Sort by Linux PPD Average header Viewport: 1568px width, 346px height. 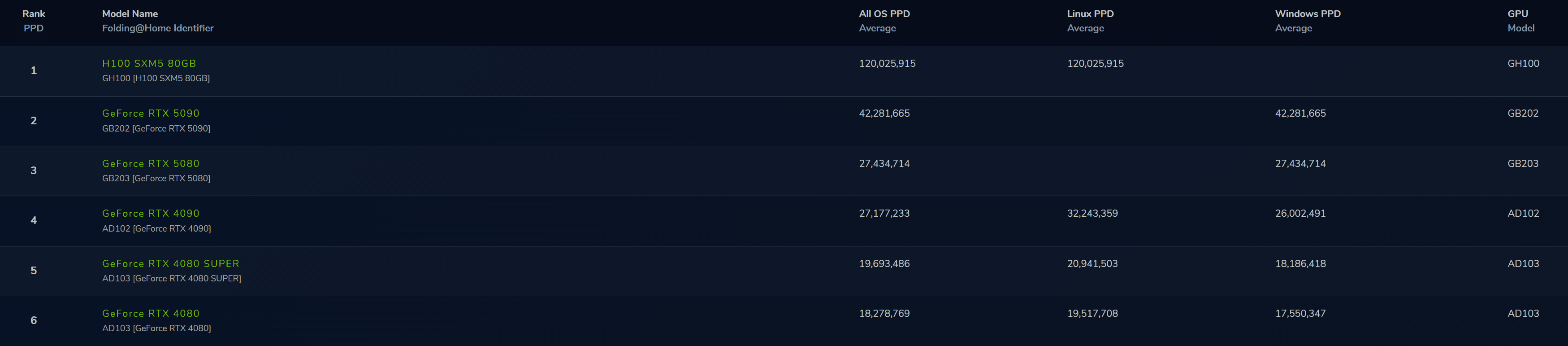1090,21
